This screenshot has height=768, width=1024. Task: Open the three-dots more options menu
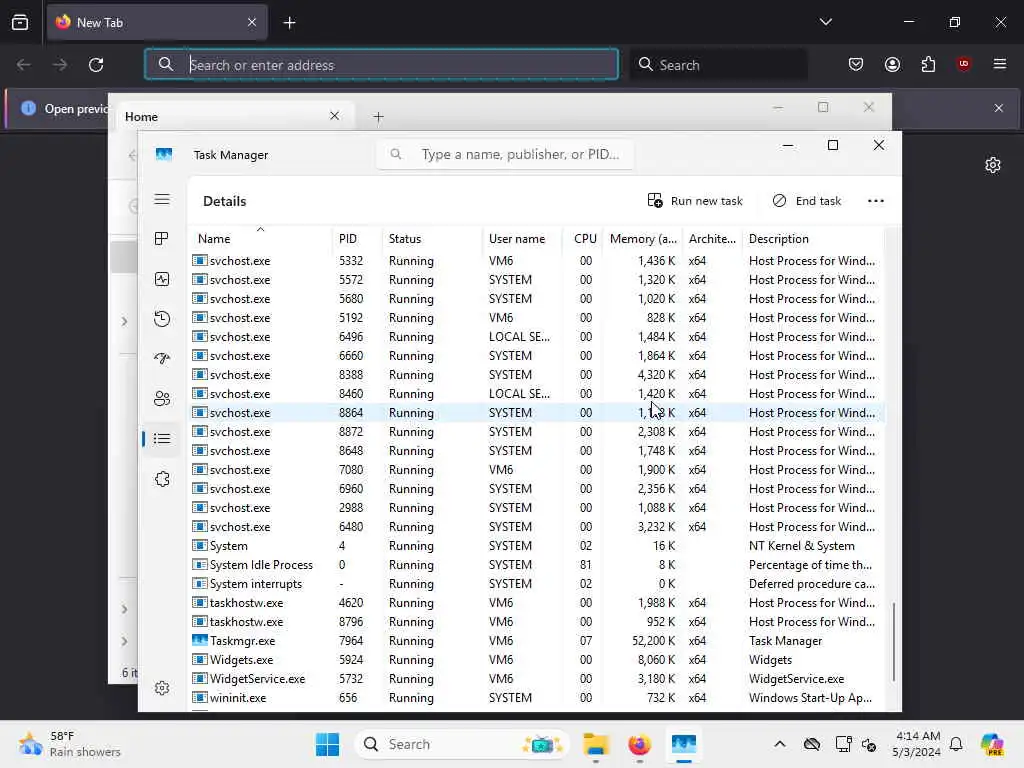(876, 201)
